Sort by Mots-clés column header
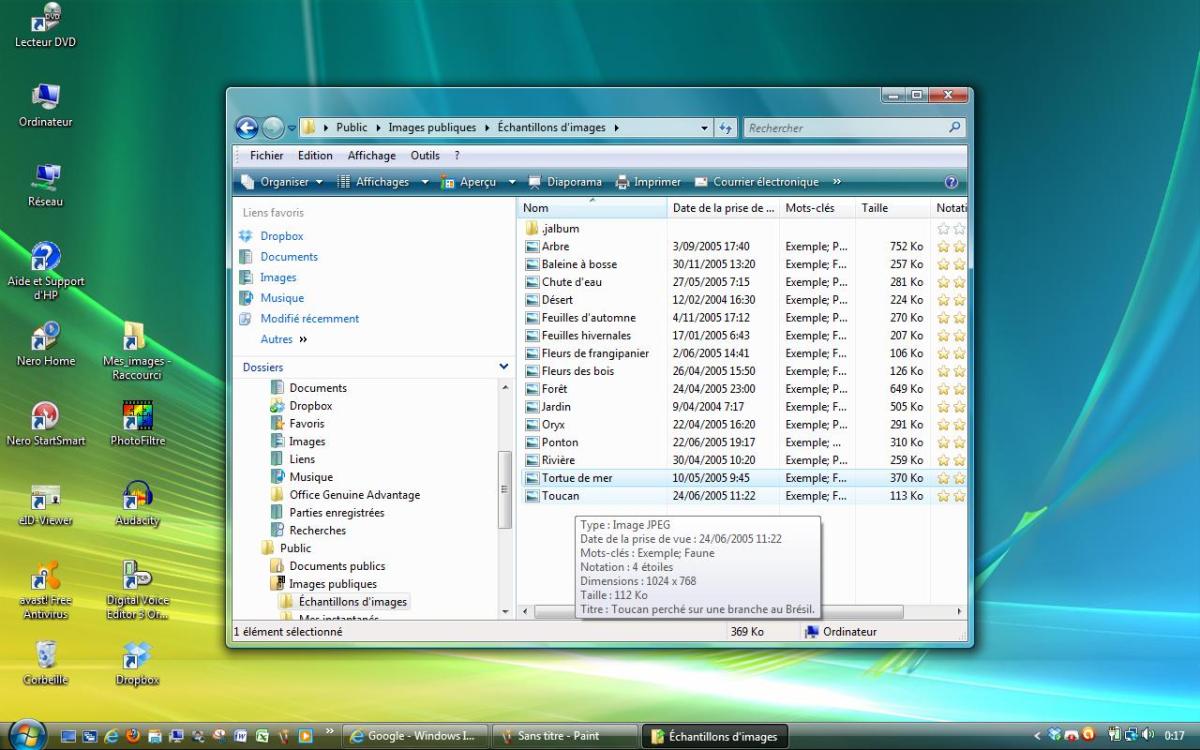 817,208
